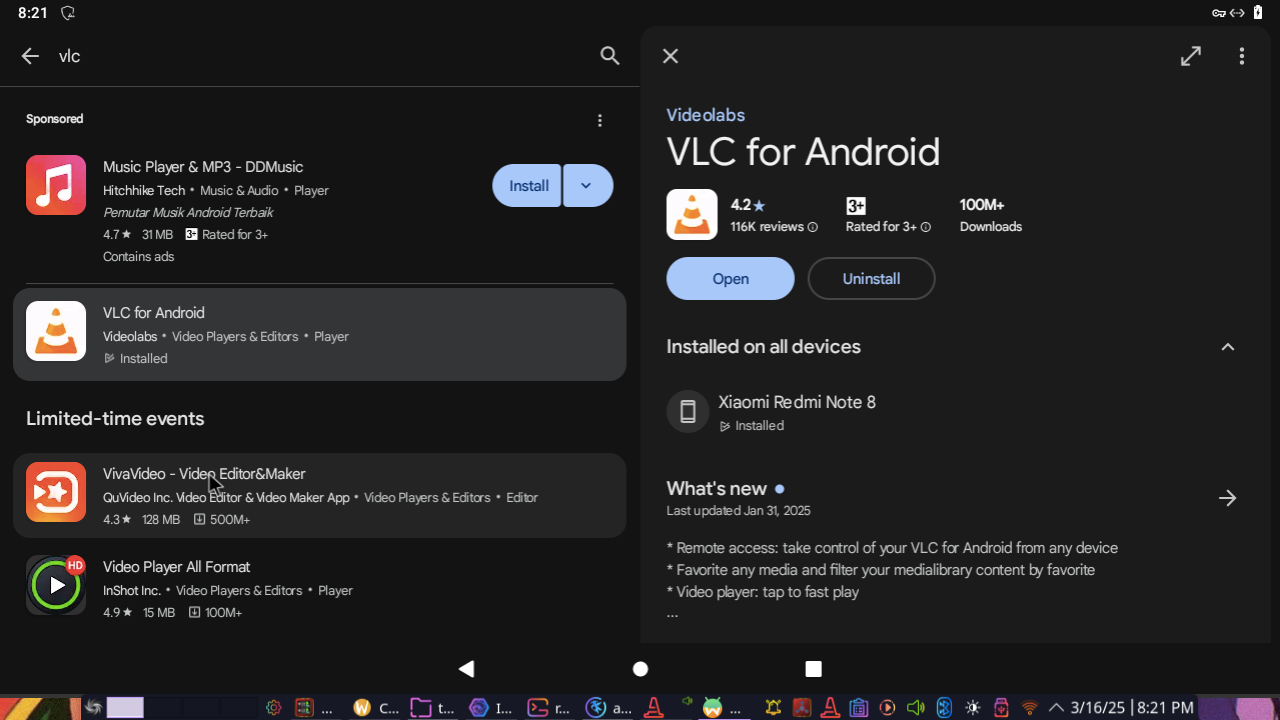Open the folder file manager in taskbar
The image size is (1280, 720).
[x=431, y=708]
